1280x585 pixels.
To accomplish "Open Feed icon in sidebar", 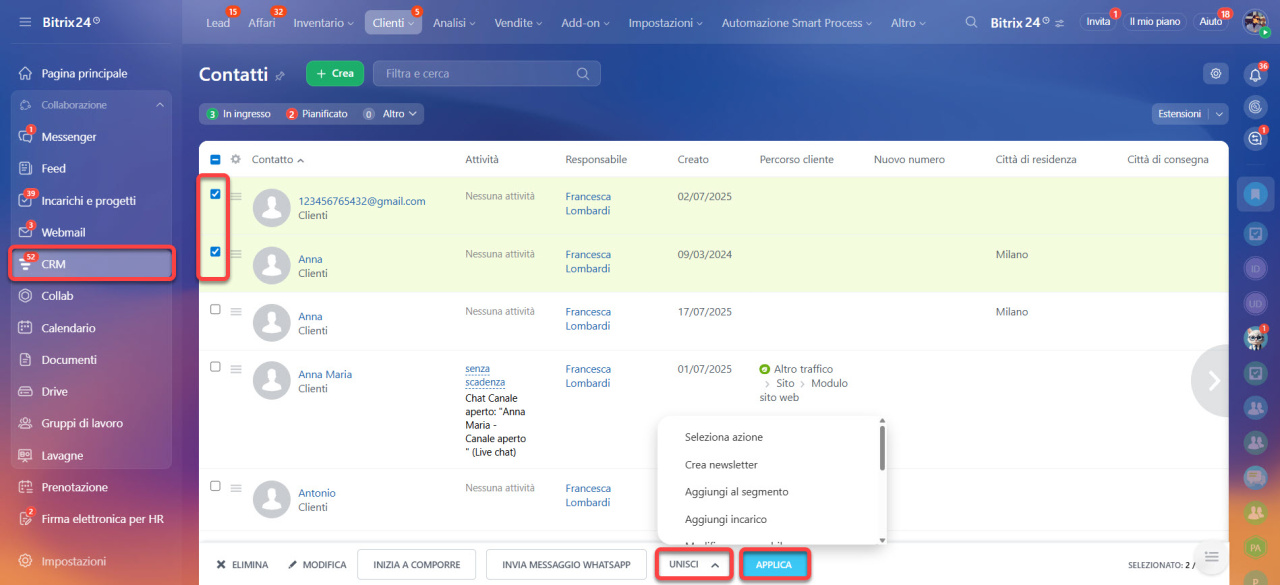I will point(26,168).
